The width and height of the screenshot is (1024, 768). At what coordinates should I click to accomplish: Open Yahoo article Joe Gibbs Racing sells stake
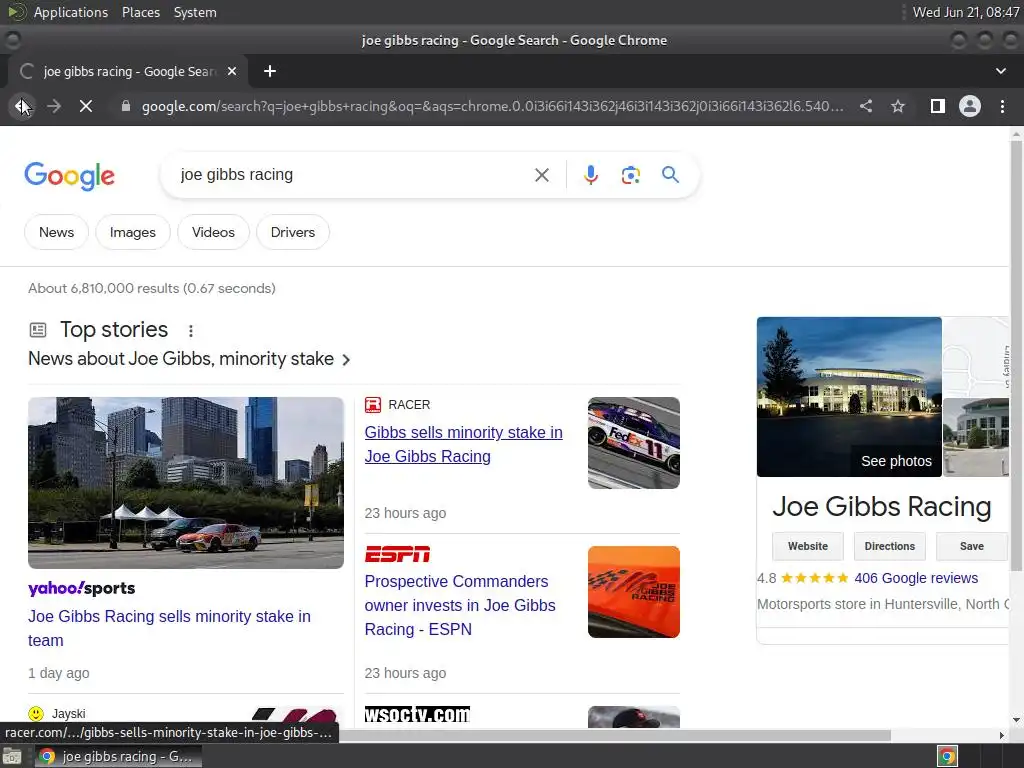click(169, 628)
